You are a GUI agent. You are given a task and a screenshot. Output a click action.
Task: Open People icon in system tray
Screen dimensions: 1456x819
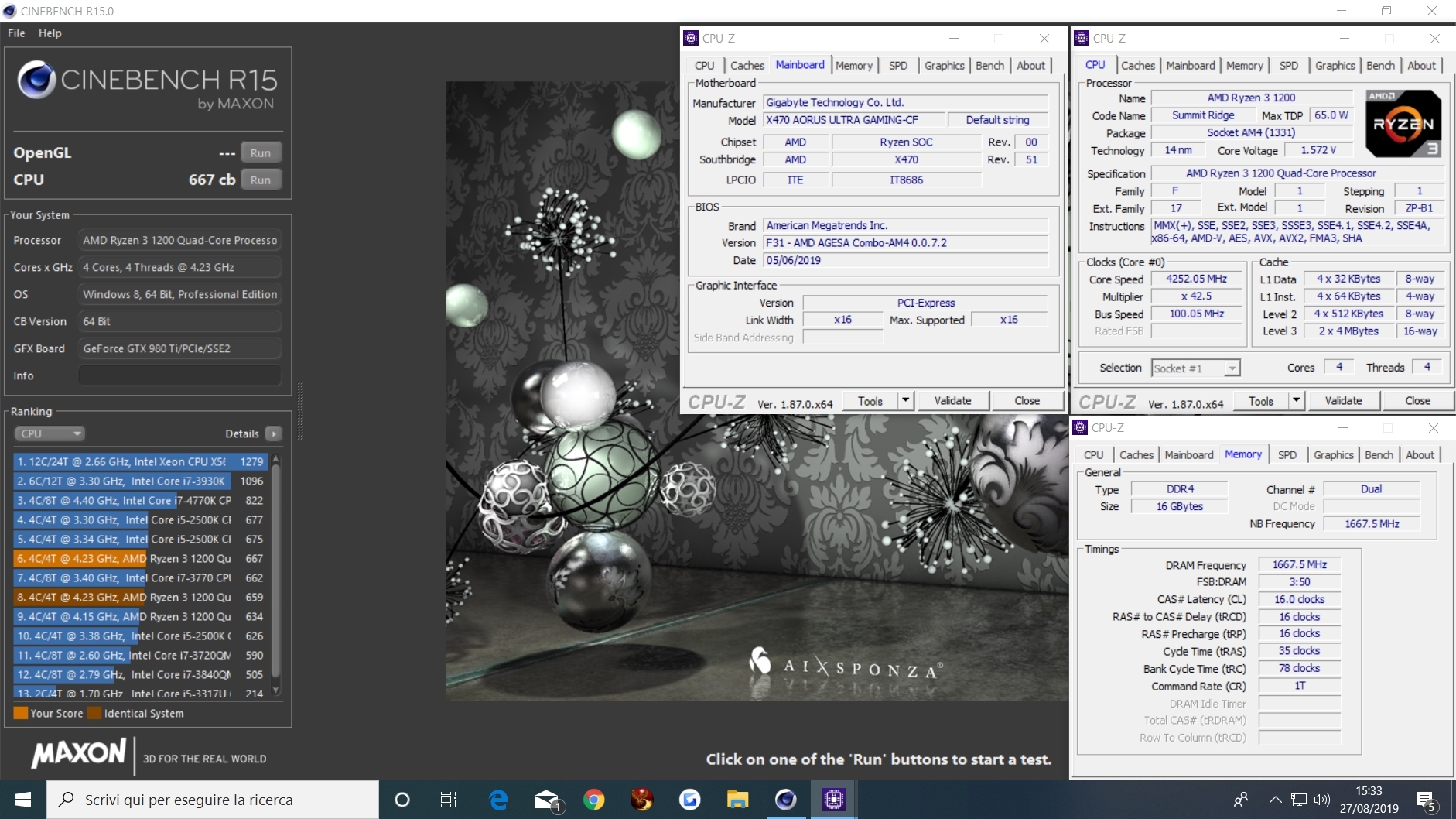pyautogui.click(x=1240, y=800)
